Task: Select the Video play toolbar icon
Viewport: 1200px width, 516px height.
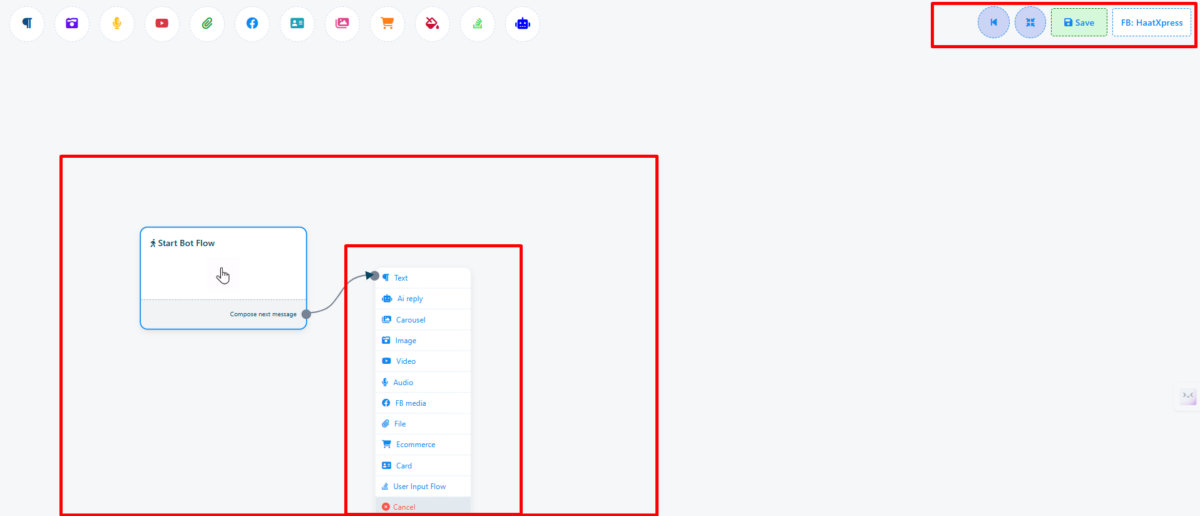Action: [162, 23]
